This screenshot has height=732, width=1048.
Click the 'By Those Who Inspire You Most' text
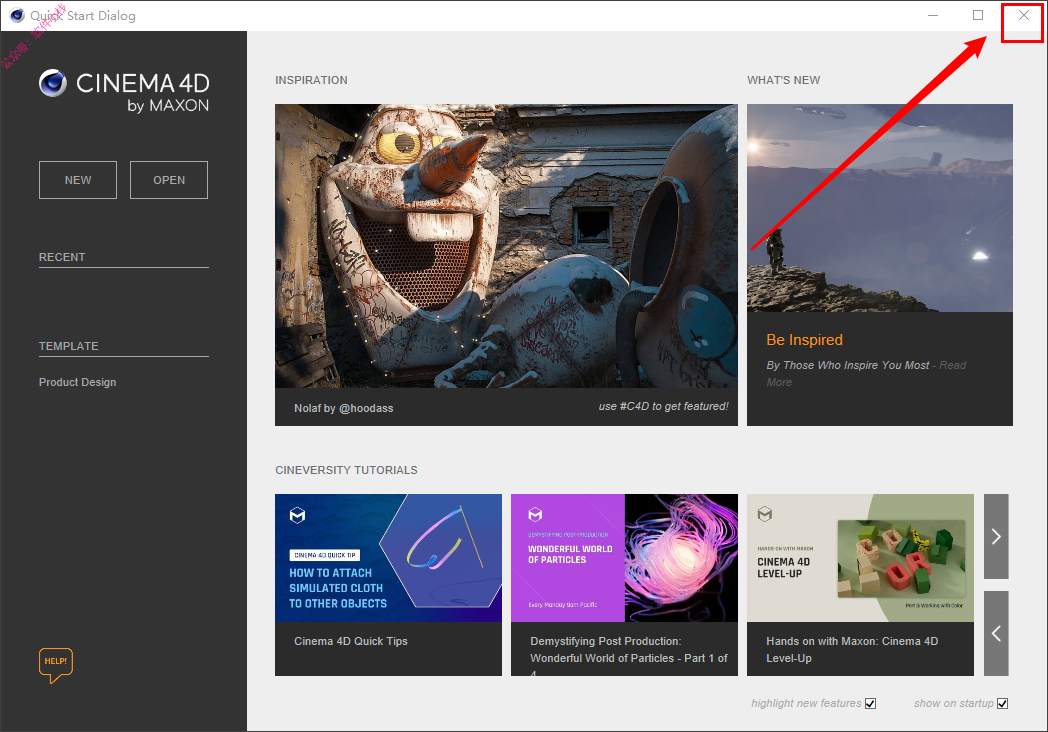[x=847, y=365]
